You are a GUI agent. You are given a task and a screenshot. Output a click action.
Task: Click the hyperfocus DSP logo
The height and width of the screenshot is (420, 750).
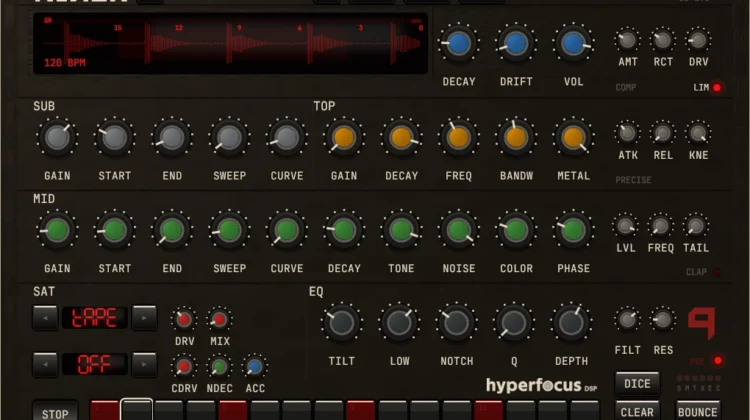coord(541,385)
